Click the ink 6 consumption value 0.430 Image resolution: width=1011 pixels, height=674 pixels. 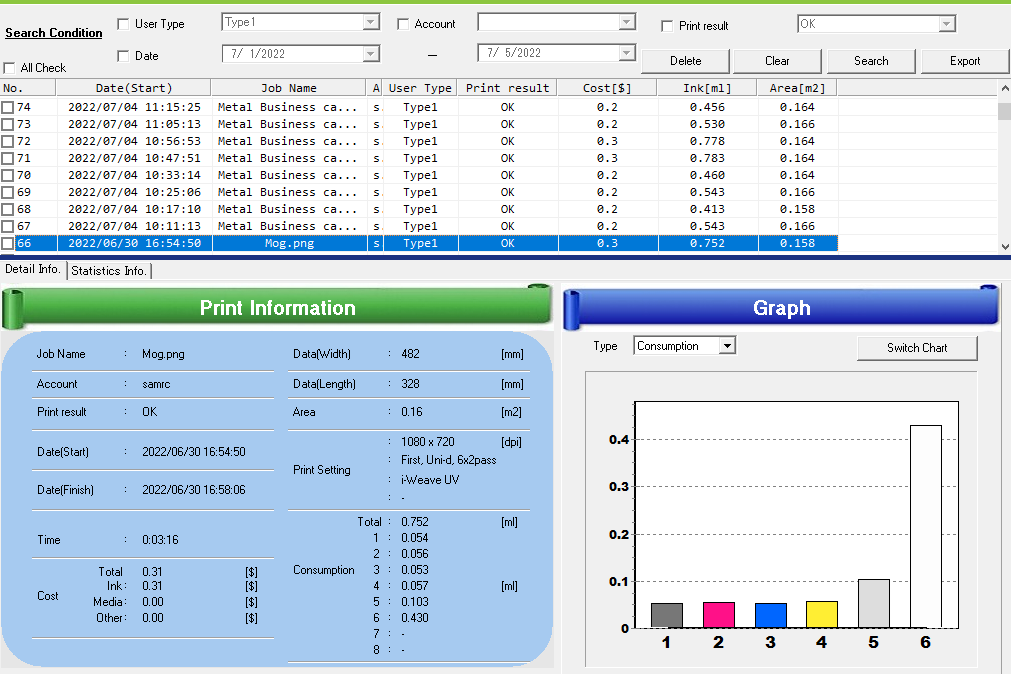pos(415,618)
